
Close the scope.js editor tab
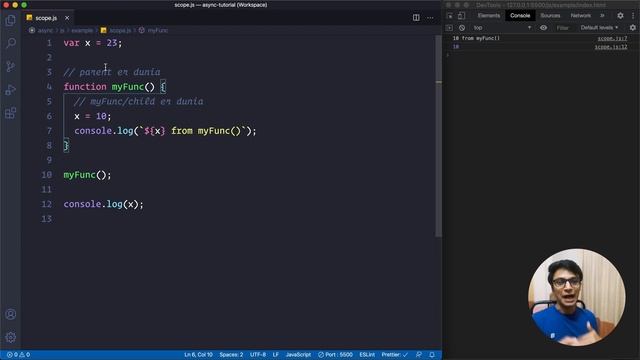(x=67, y=18)
